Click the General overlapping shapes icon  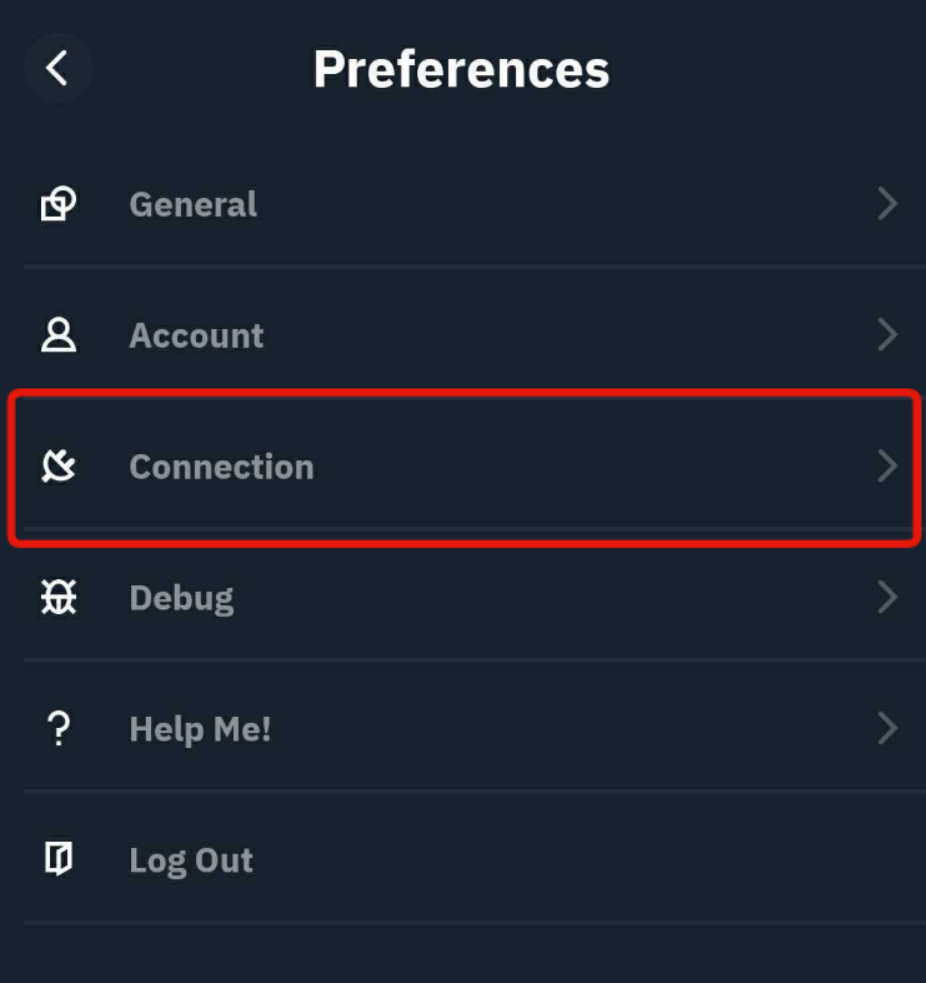(58, 204)
